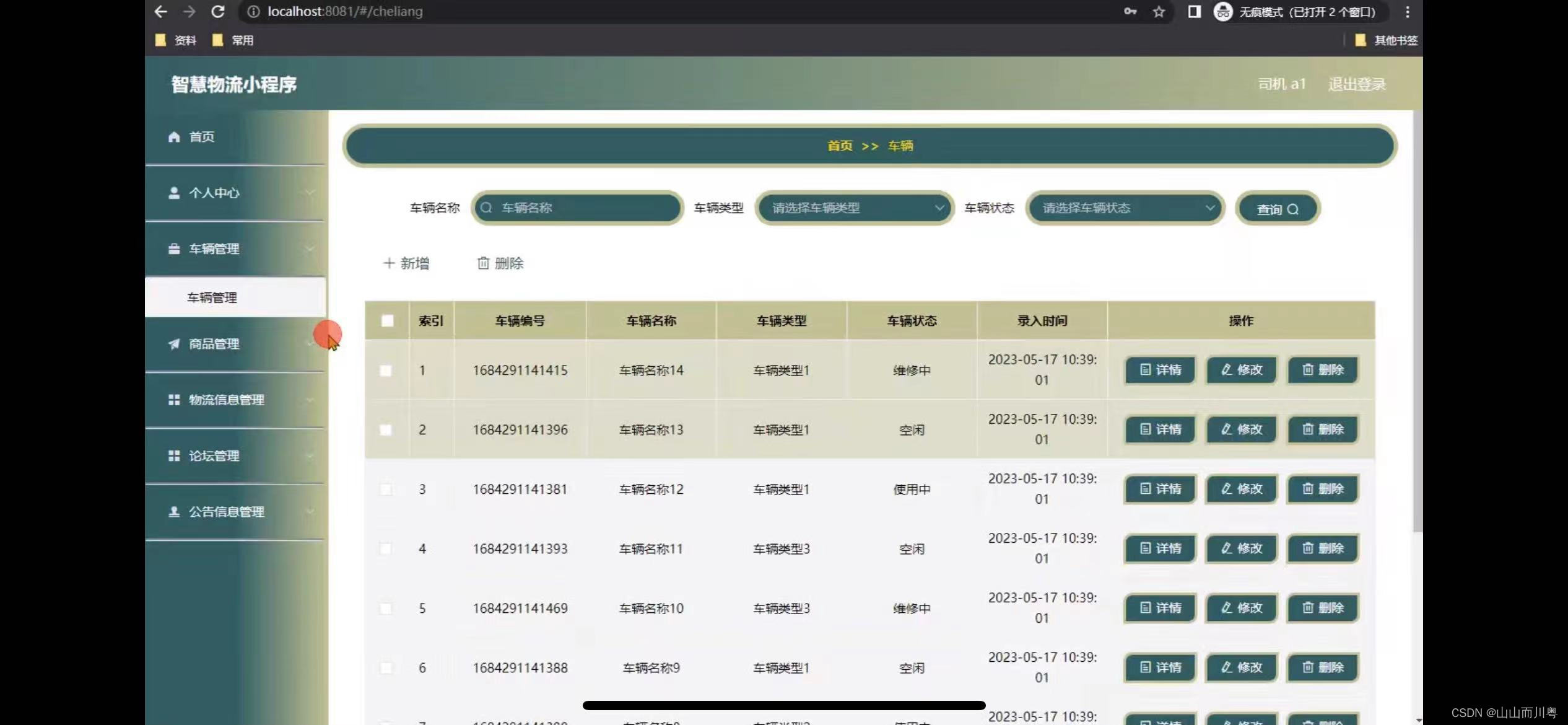1568x725 pixels.
Task: Click the browser reload icon
Action: [x=218, y=11]
